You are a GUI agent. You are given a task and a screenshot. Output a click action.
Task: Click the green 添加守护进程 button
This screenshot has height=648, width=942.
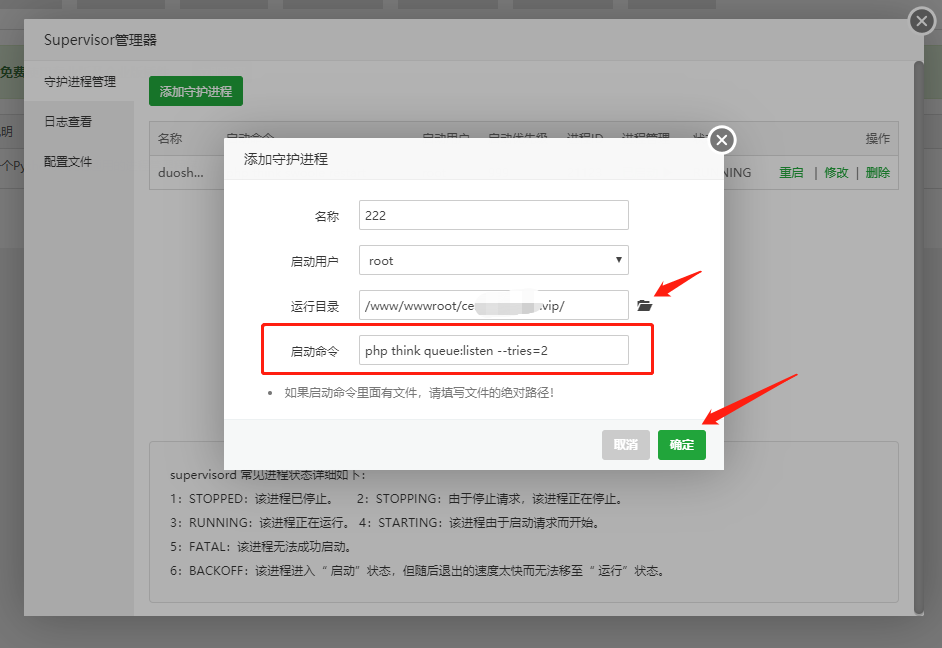(196, 91)
